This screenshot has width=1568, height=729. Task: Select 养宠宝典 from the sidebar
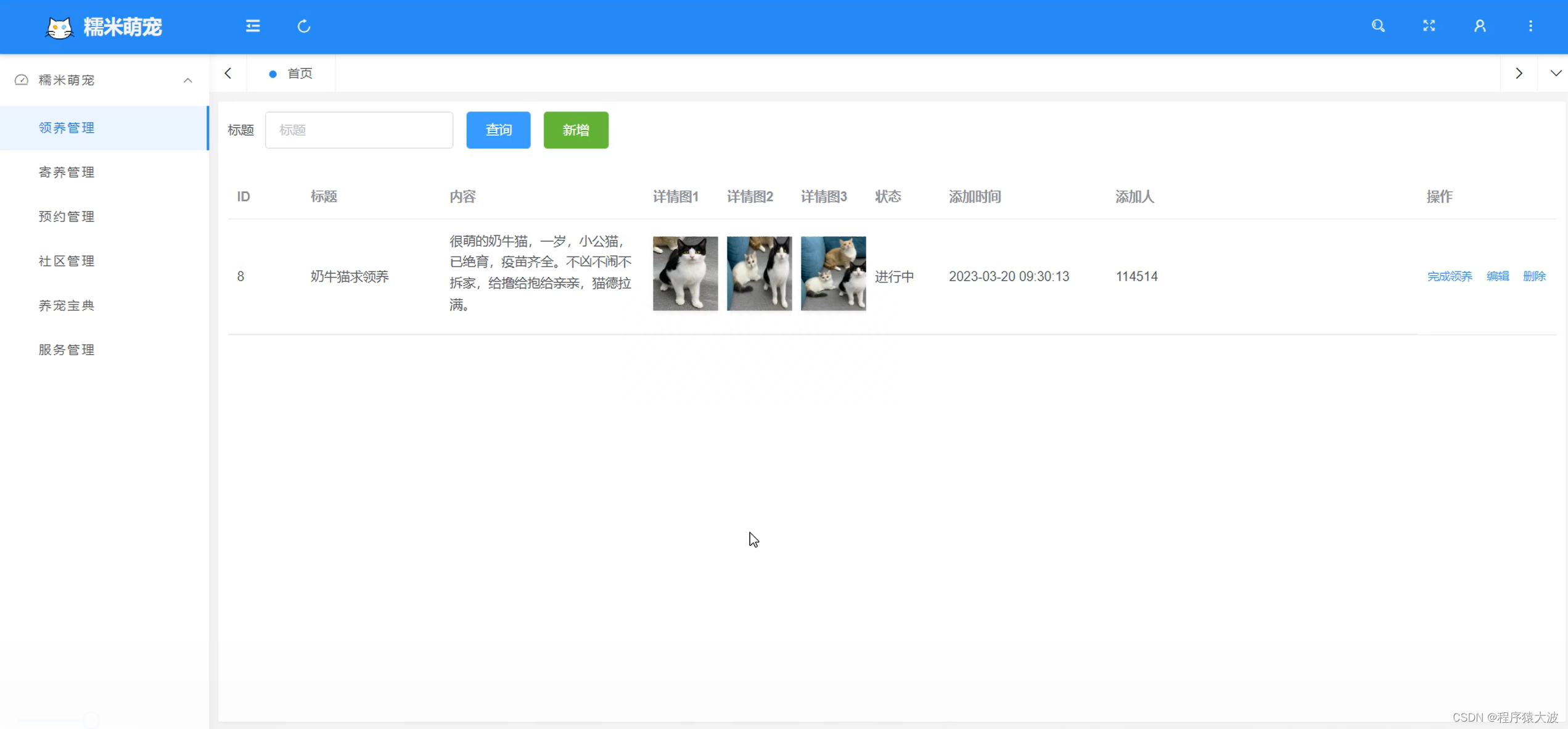(x=66, y=305)
